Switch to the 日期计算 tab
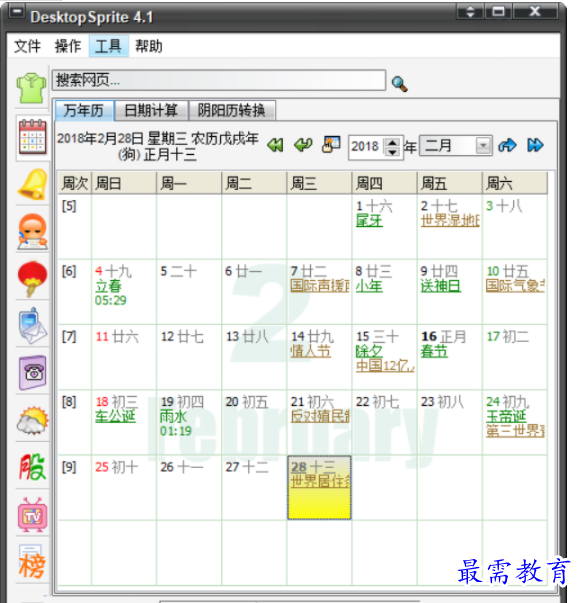This screenshot has width=579, height=603. 151,110
